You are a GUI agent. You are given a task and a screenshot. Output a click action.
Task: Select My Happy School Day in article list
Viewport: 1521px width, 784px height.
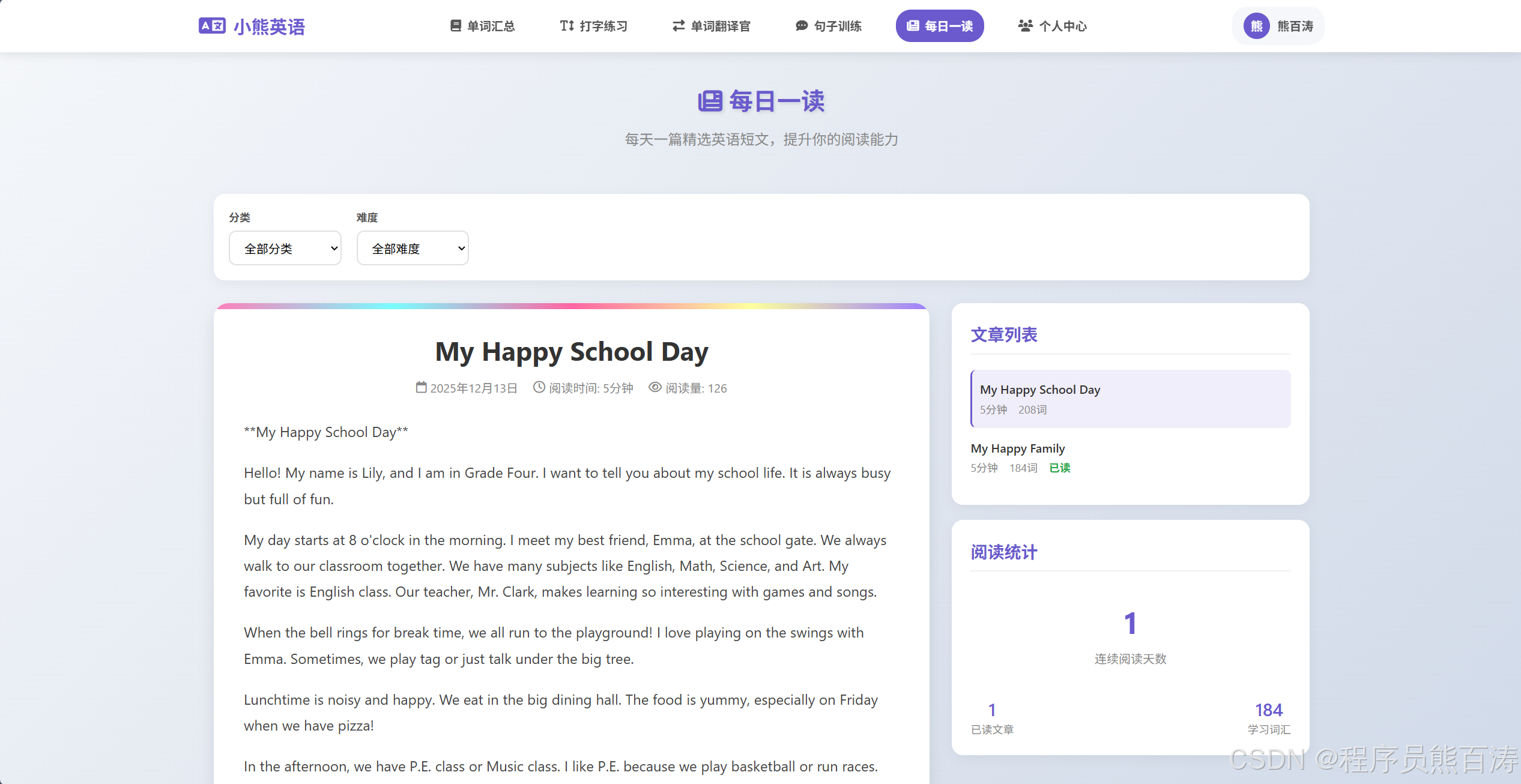[x=1131, y=399]
